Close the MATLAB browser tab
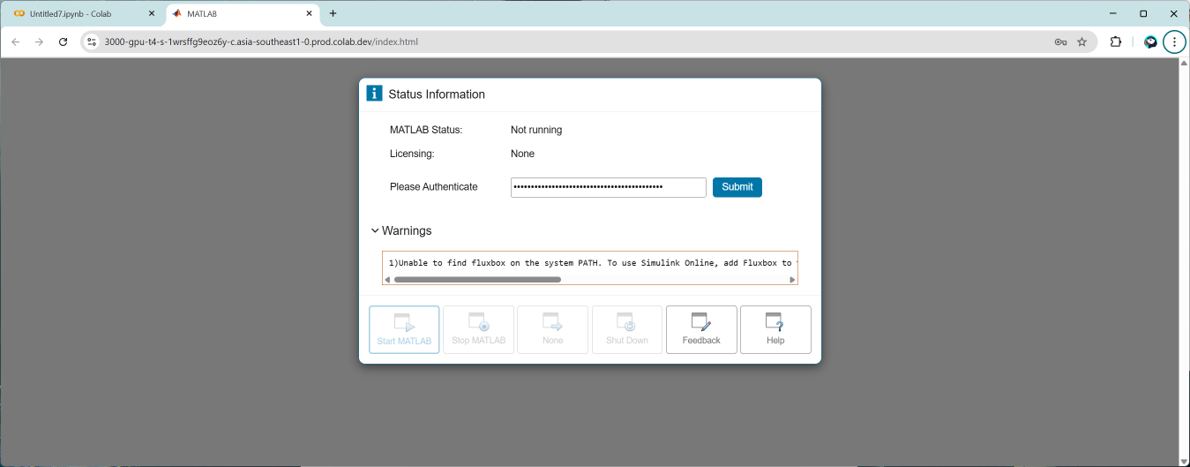1190x467 pixels. 309,14
